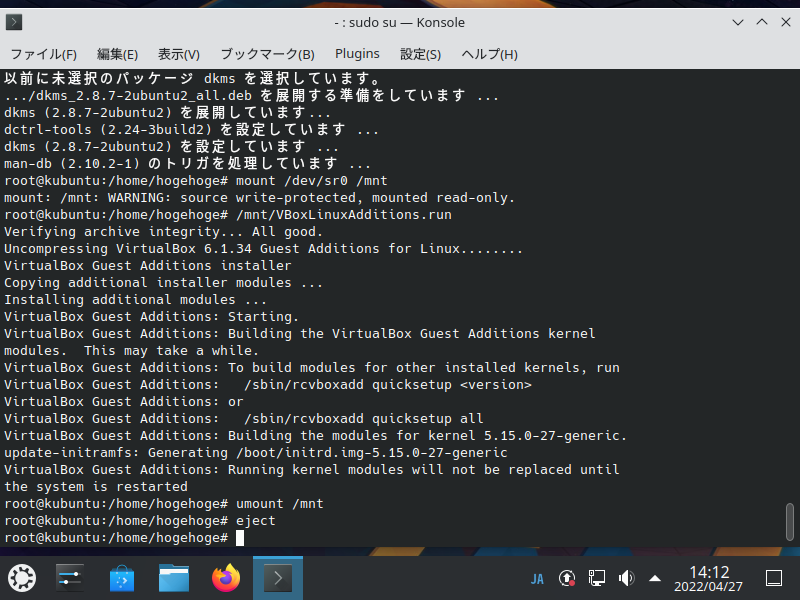
Task: Click the 'umount /mnt' command text
Action: (280, 504)
